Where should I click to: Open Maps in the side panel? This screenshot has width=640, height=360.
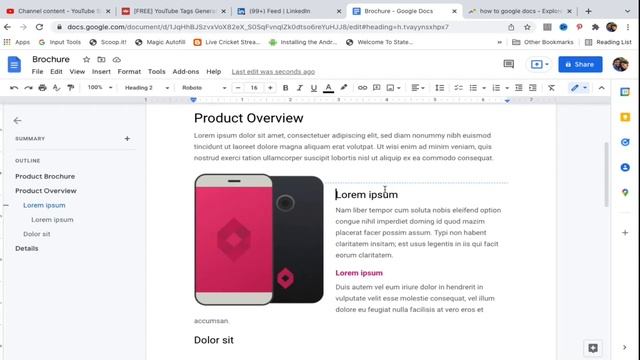625,192
